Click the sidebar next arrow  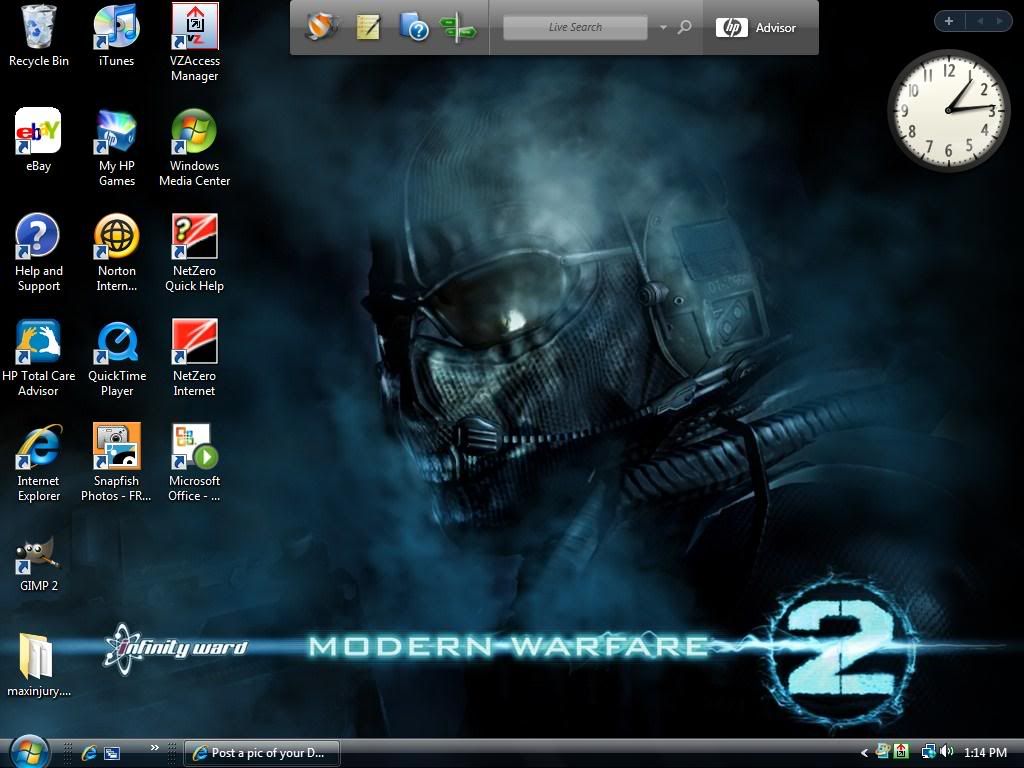(999, 21)
